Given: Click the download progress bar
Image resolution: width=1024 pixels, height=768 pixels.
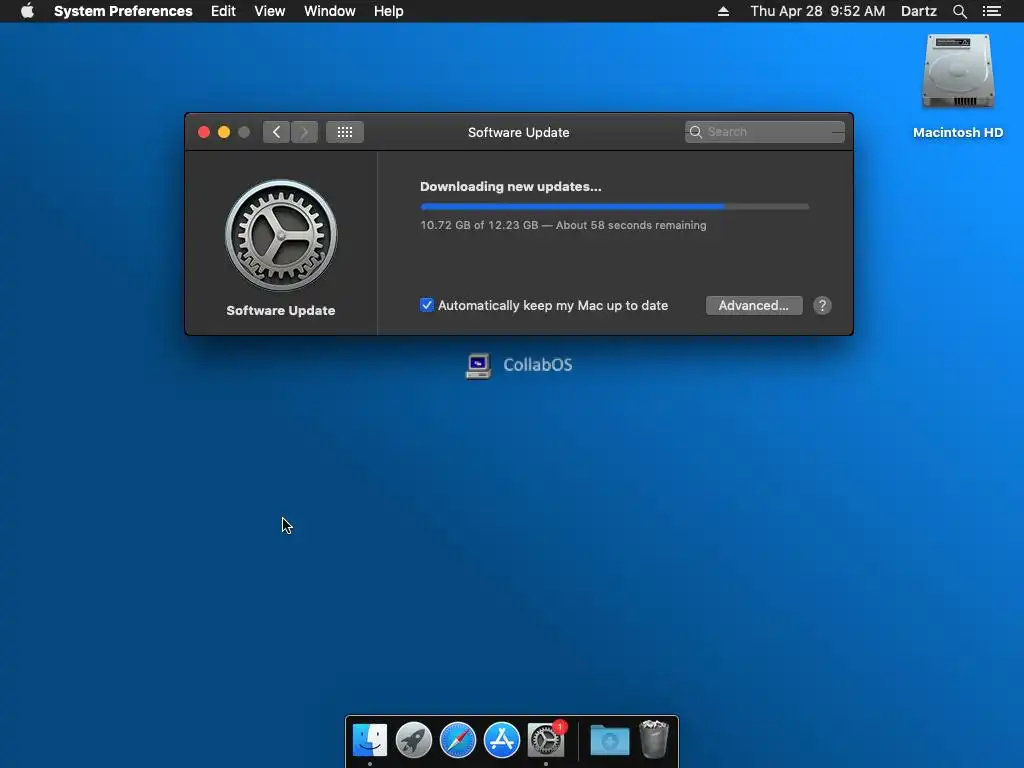Looking at the screenshot, I should coord(615,206).
